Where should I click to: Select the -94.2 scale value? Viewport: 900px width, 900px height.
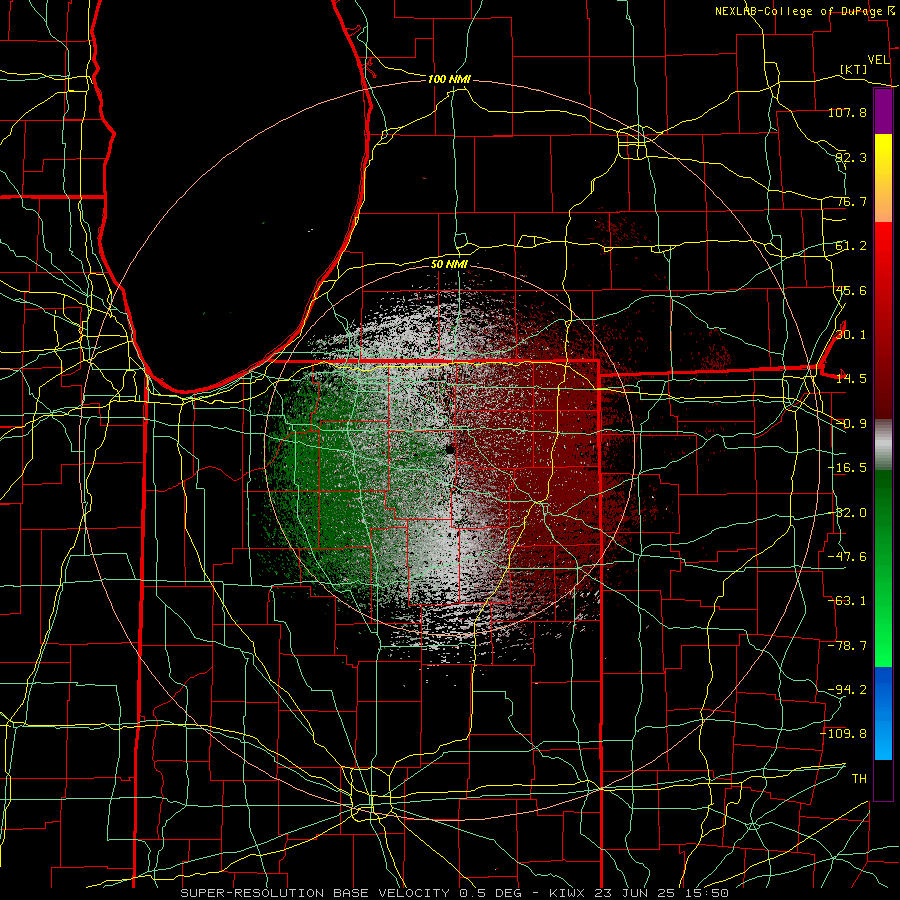pyautogui.click(x=847, y=690)
